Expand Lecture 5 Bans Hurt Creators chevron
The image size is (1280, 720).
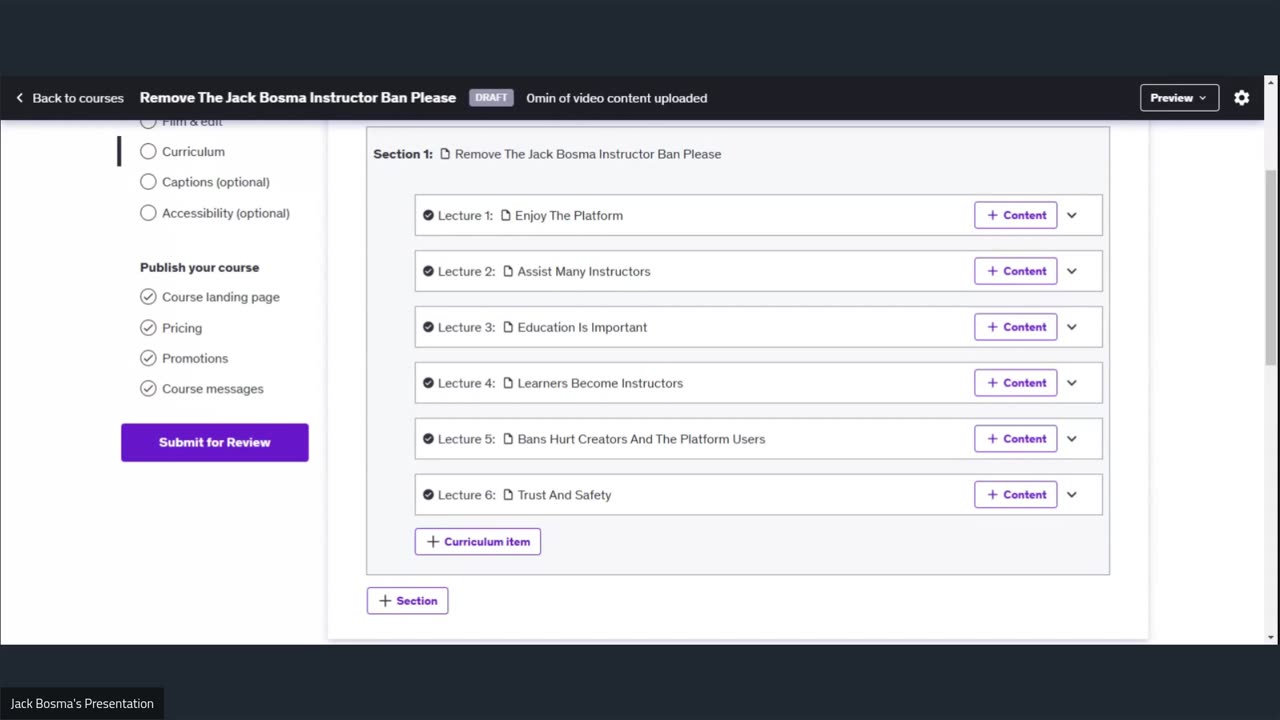(1071, 439)
